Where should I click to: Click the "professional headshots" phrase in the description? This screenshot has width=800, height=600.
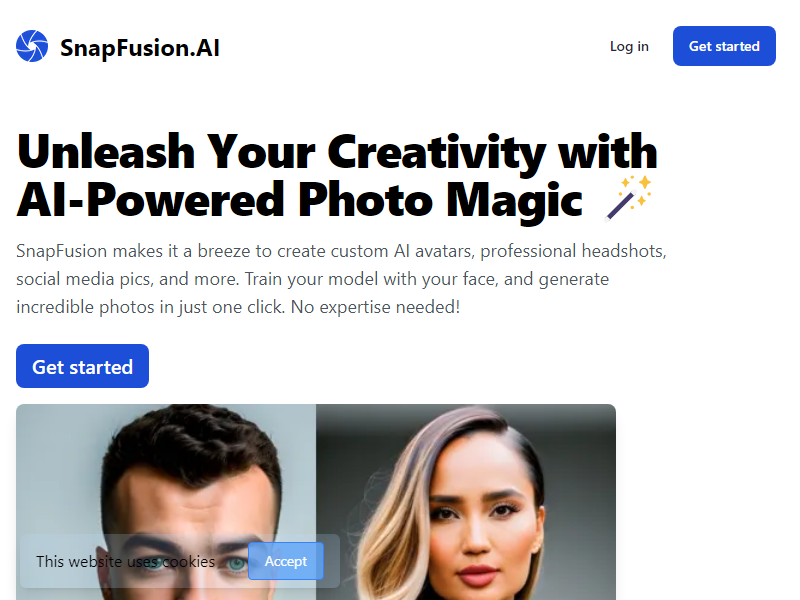(573, 251)
